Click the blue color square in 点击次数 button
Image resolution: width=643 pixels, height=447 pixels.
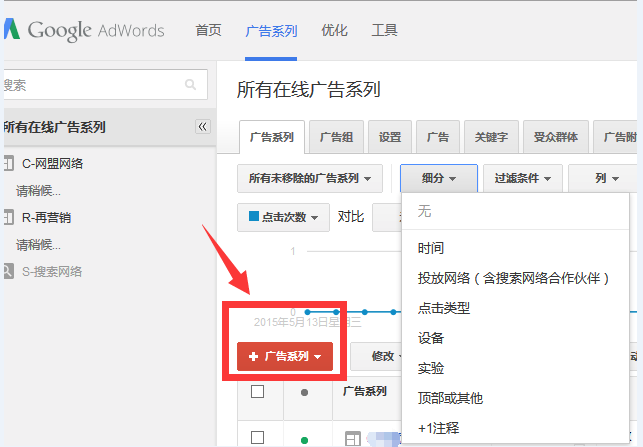coord(254,216)
